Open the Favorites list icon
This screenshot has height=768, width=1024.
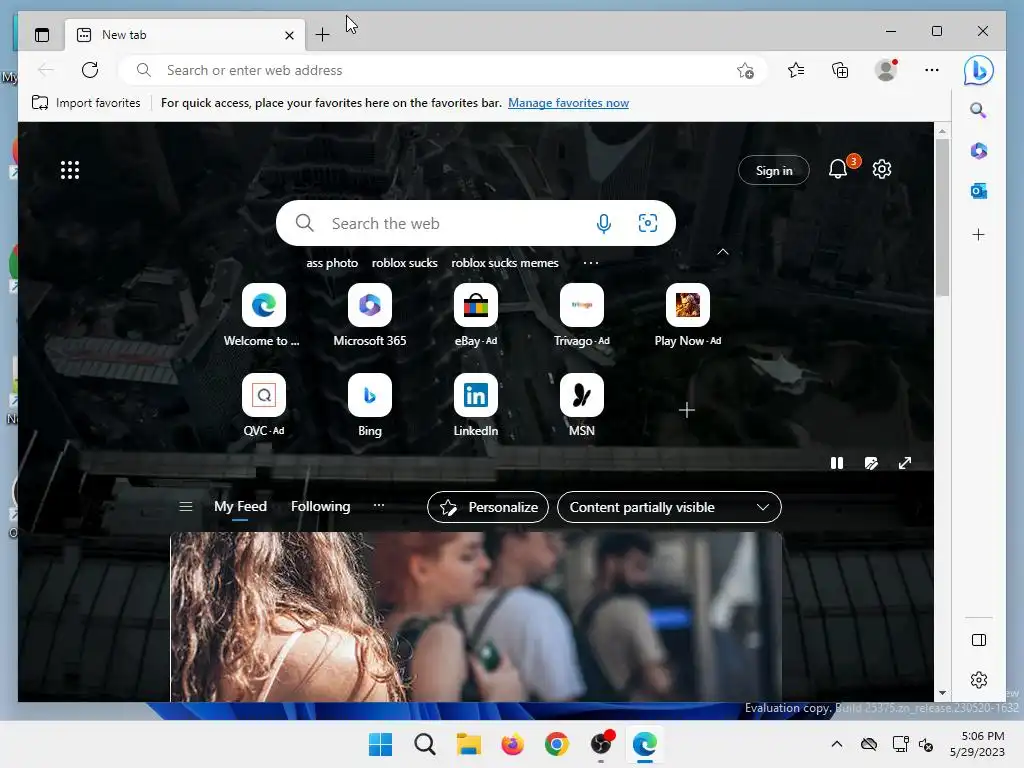coord(796,70)
